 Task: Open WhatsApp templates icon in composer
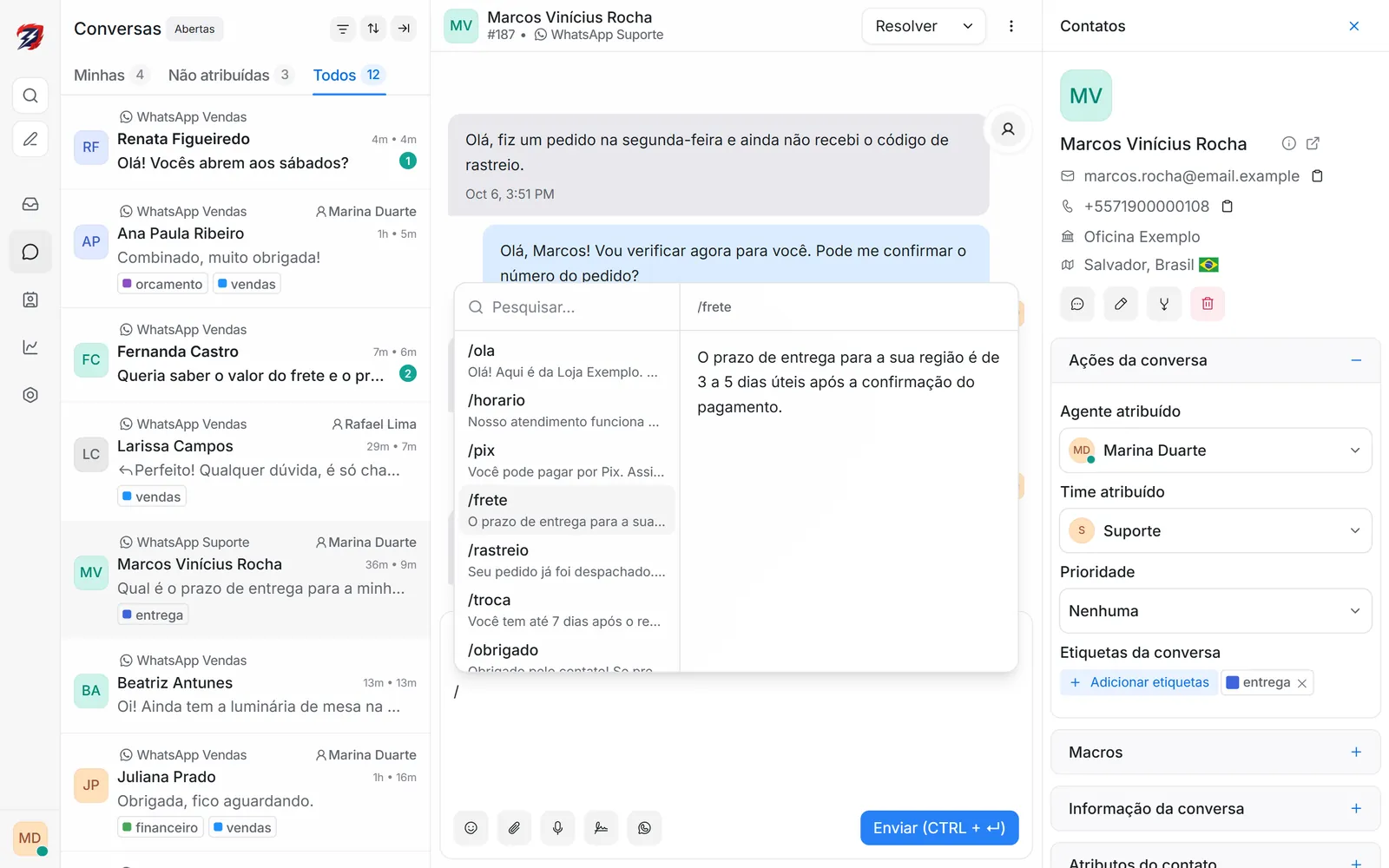click(x=644, y=828)
